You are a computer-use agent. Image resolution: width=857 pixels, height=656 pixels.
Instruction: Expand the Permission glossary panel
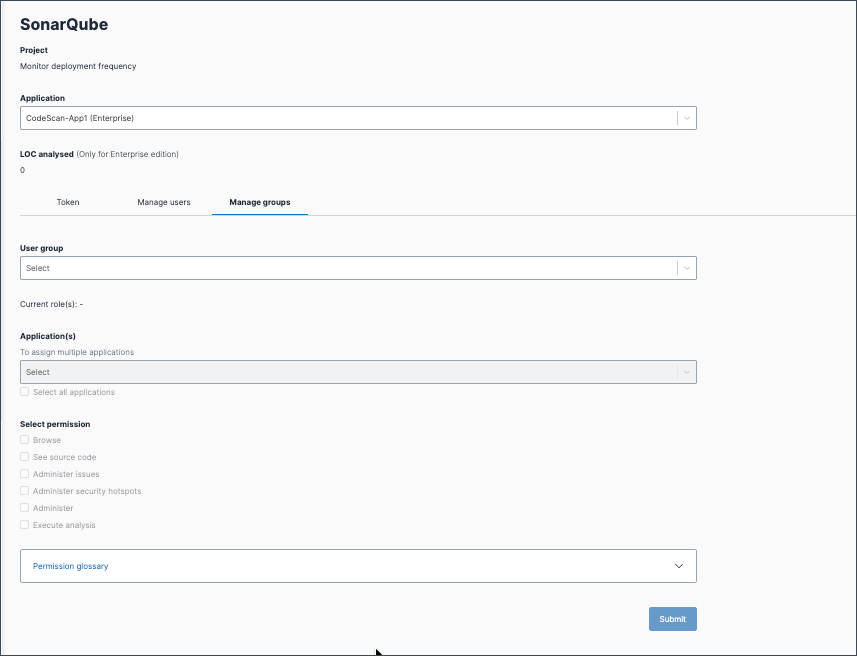tap(358, 566)
